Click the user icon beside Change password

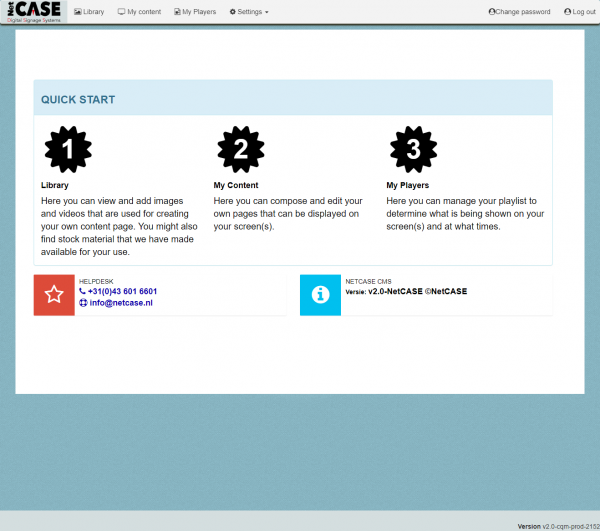coord(492,12)
